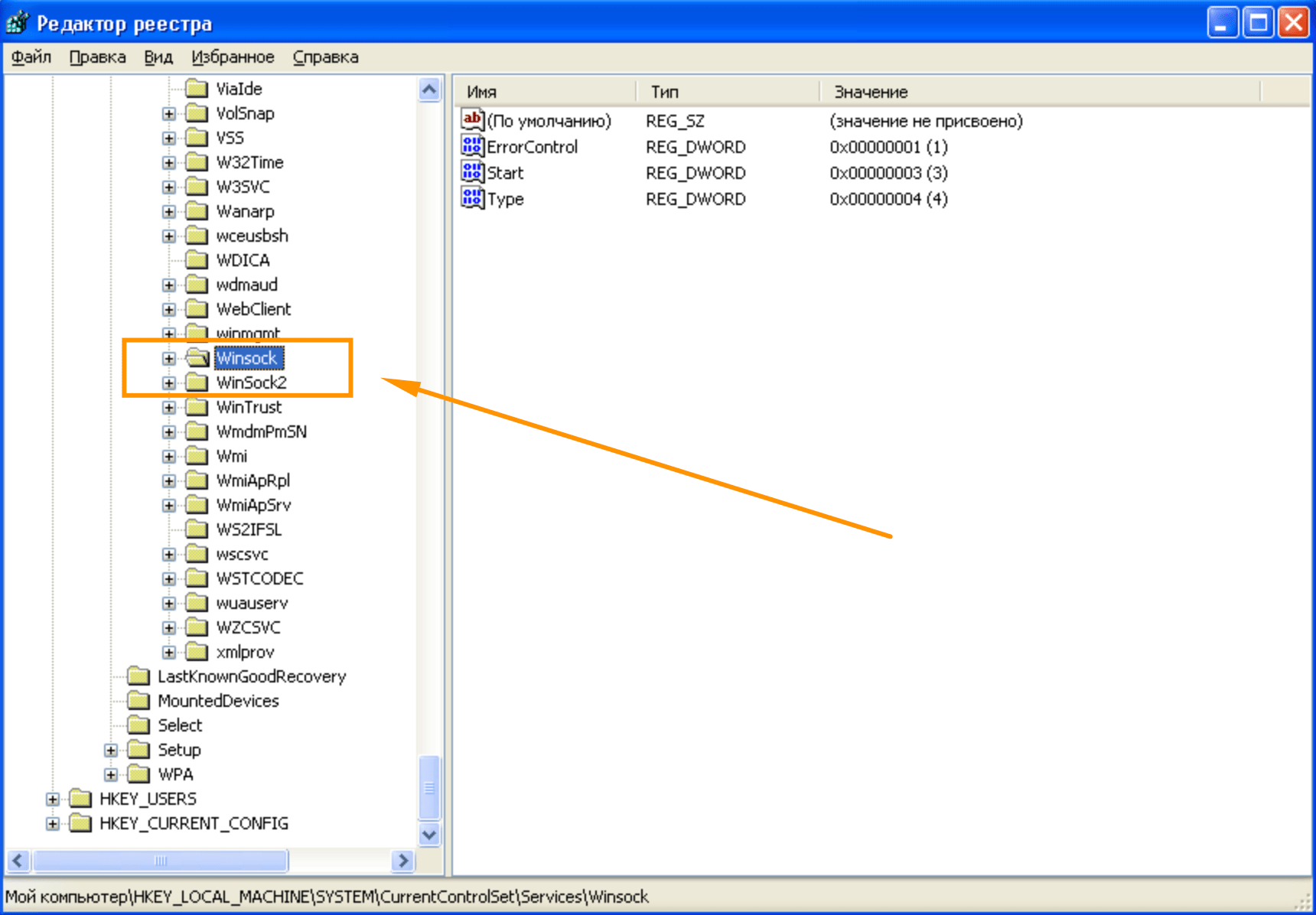Maximize the Registry Editor window

pos(1258,22)
